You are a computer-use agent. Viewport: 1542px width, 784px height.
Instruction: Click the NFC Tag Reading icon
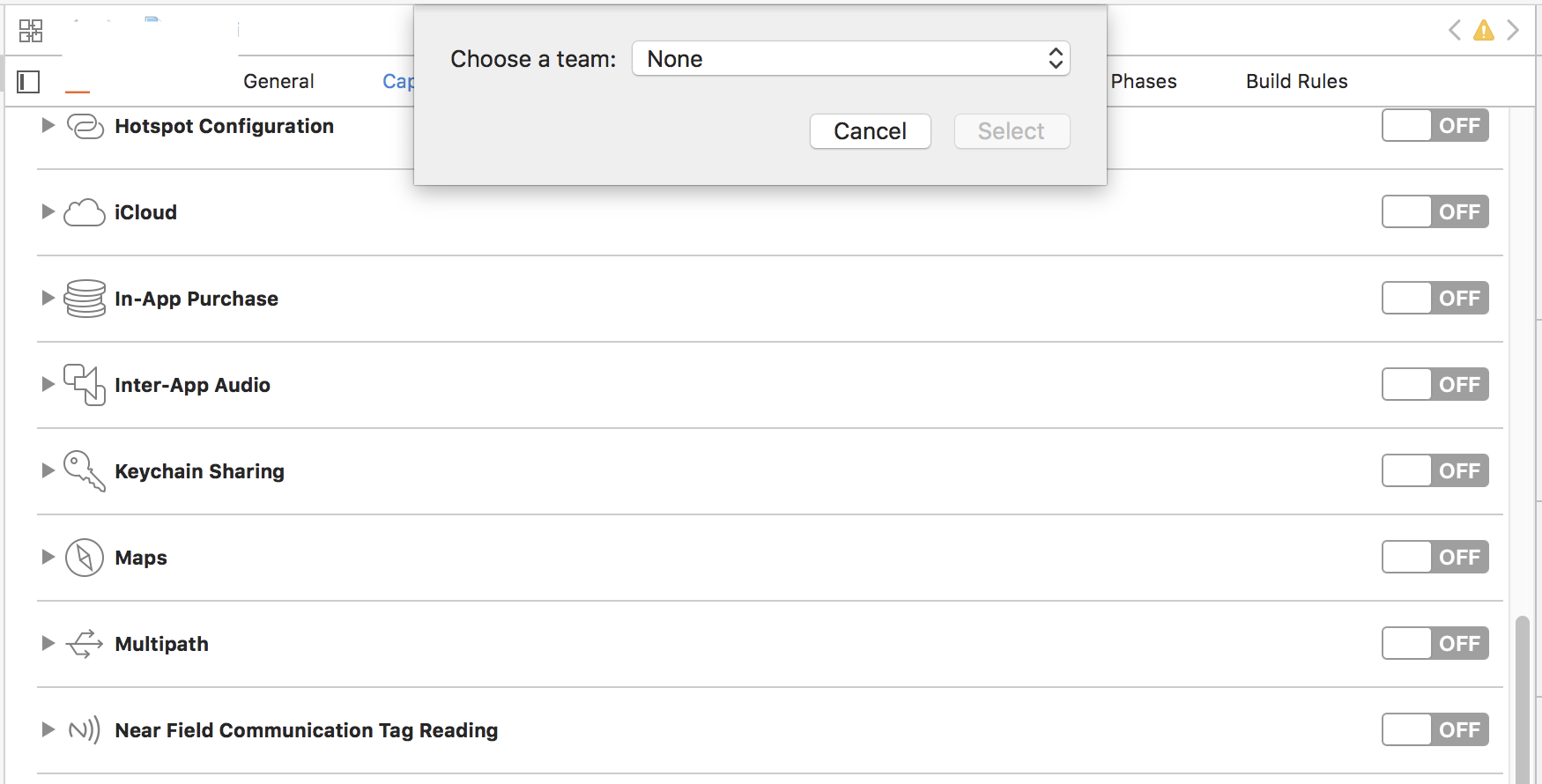click(x=85, y=730)
